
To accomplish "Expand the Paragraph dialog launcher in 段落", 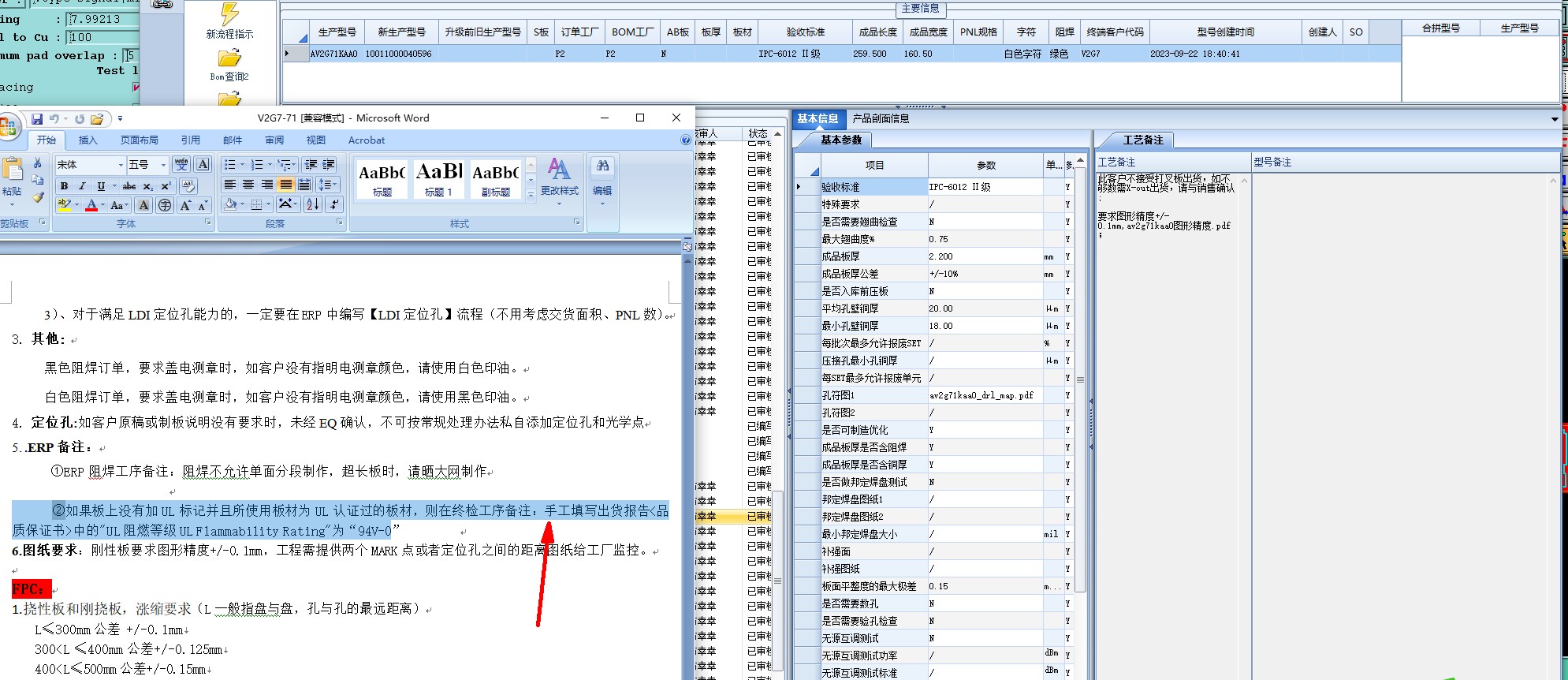I will (x=340, y=222).
